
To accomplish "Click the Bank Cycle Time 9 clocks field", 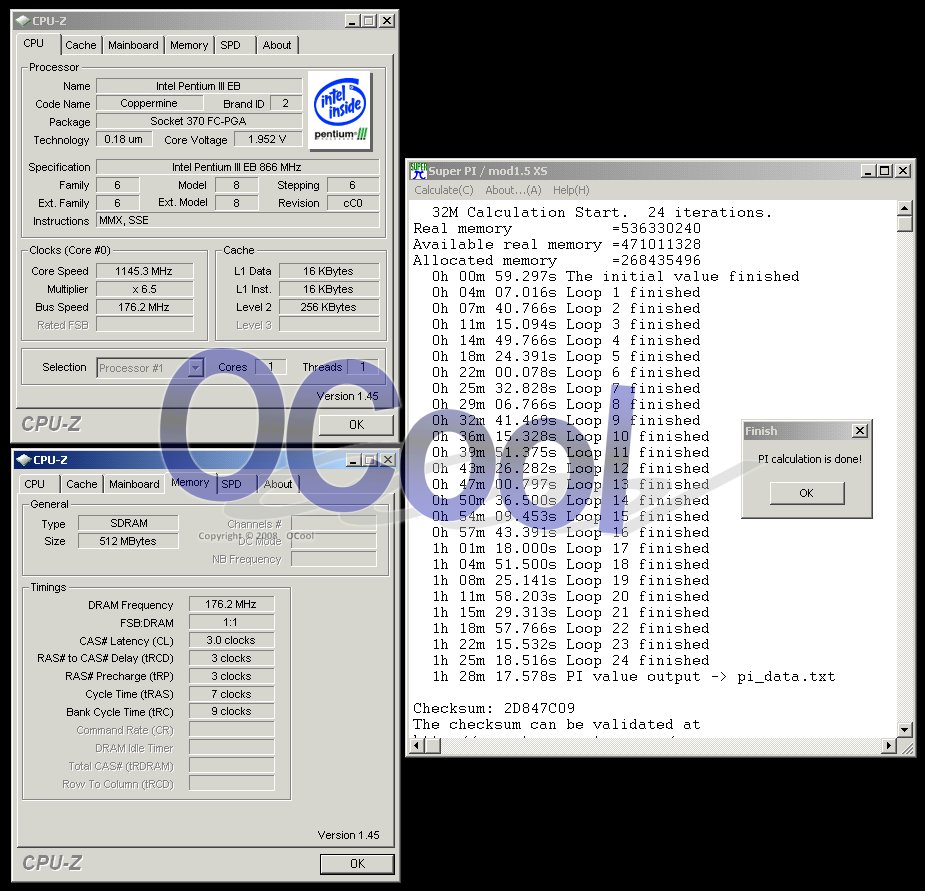I will [x=231, y=712].
